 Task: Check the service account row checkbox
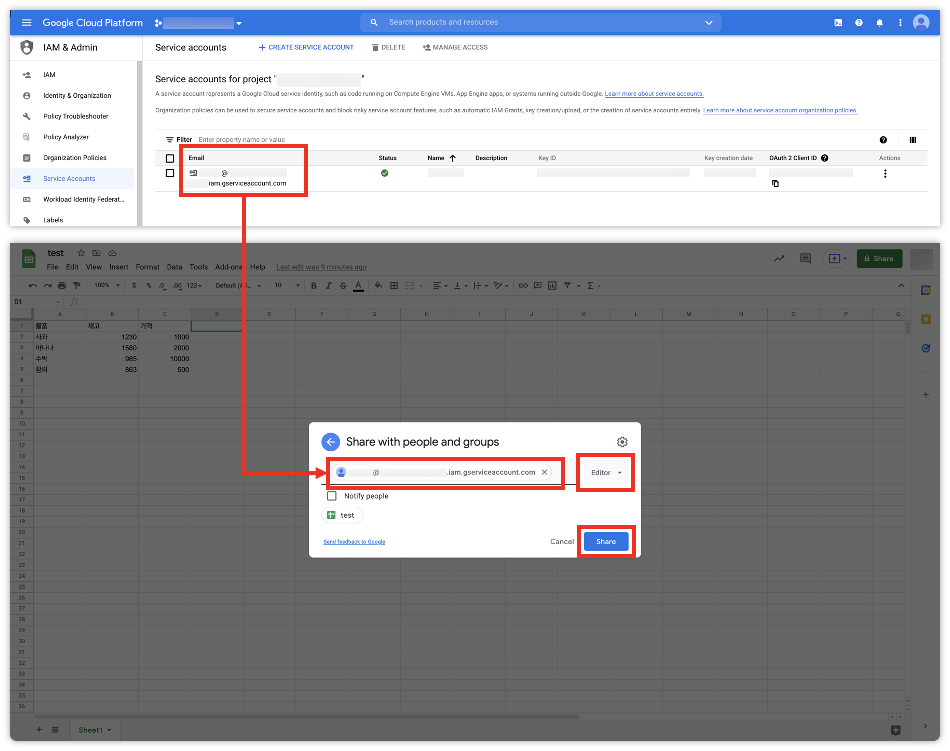coord(170,173)
